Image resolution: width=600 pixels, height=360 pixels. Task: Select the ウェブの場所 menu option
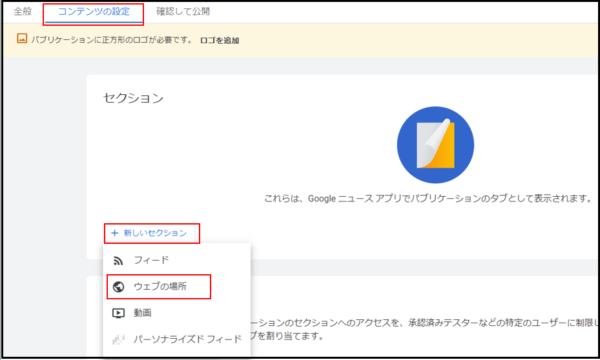point(159,287)
